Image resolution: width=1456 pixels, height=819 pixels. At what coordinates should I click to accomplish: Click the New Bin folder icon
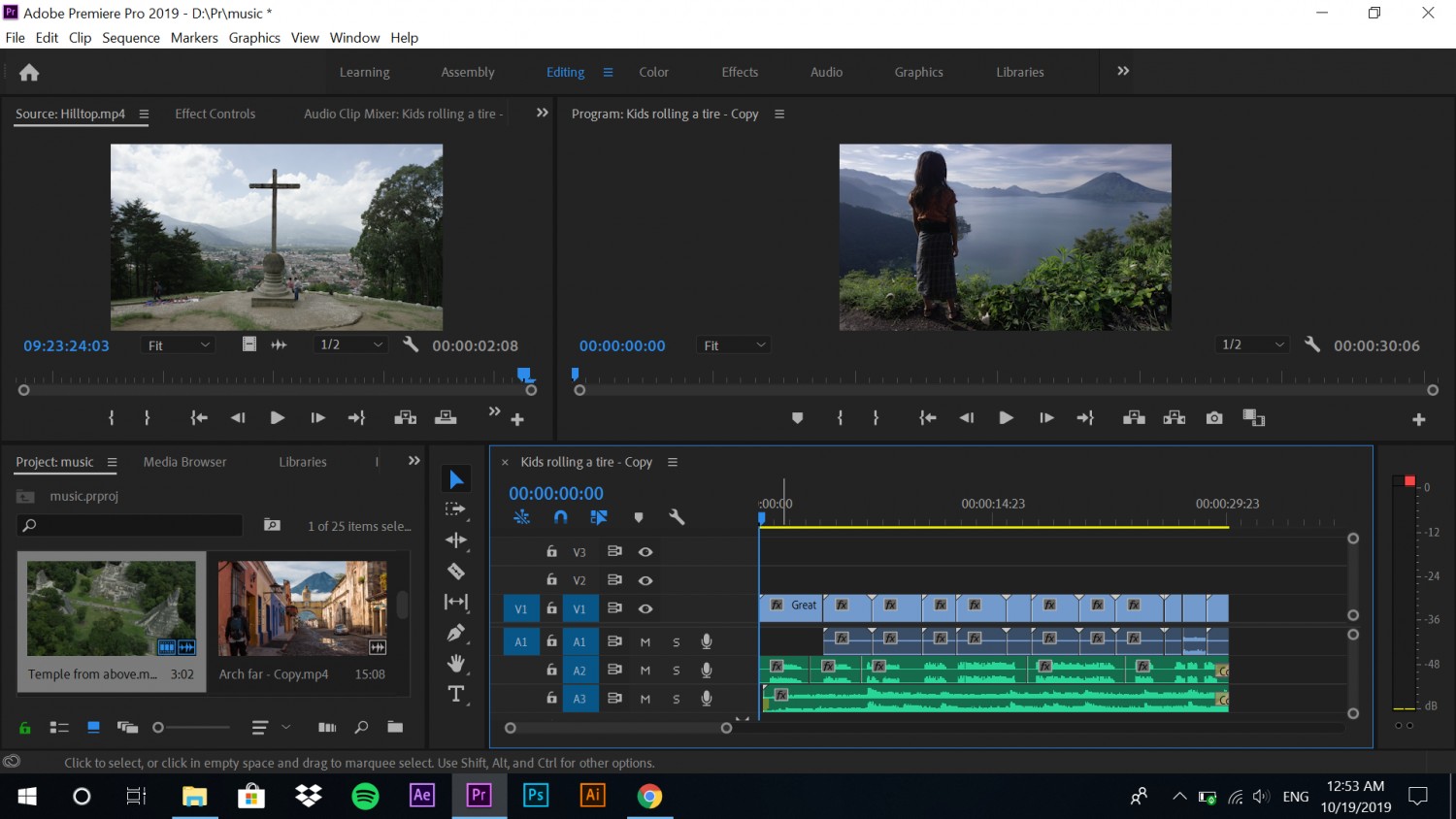click(395, 727)
